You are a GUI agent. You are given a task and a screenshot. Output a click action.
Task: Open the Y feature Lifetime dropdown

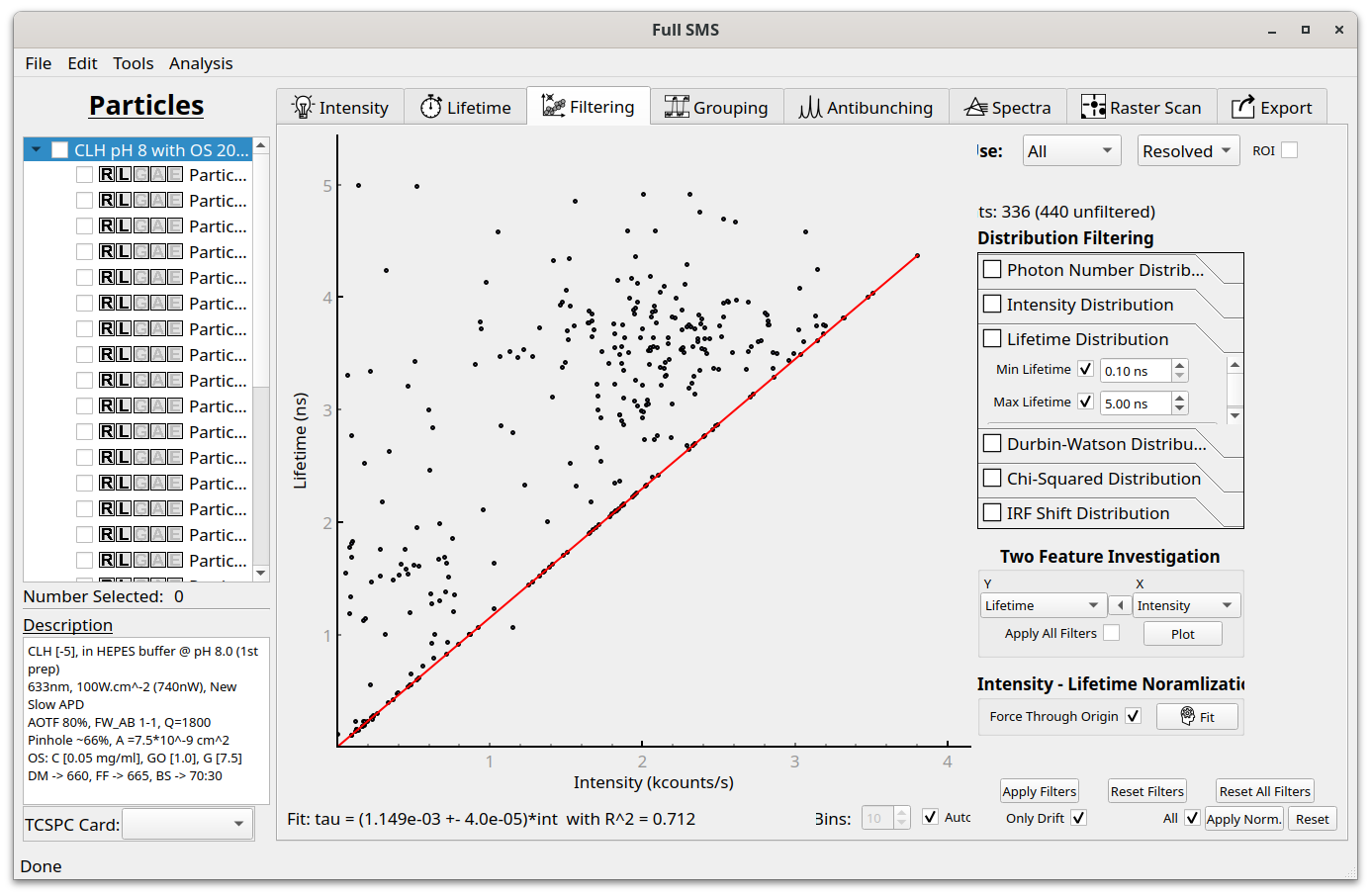1043,605
